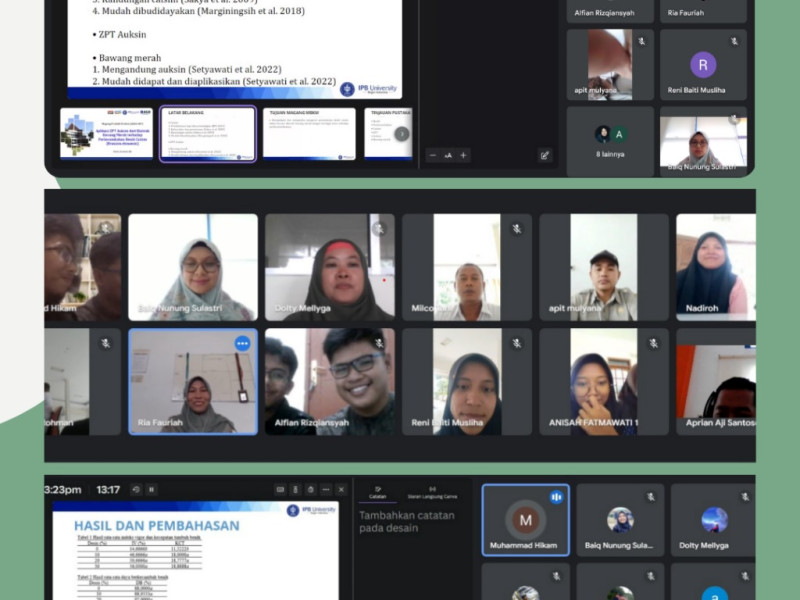Image resolution: width=800 pixels, height=600 pixels.
Task: Select the Tujuan Magang/Kerja slide thumbnail
Action: tap(309, 134)
